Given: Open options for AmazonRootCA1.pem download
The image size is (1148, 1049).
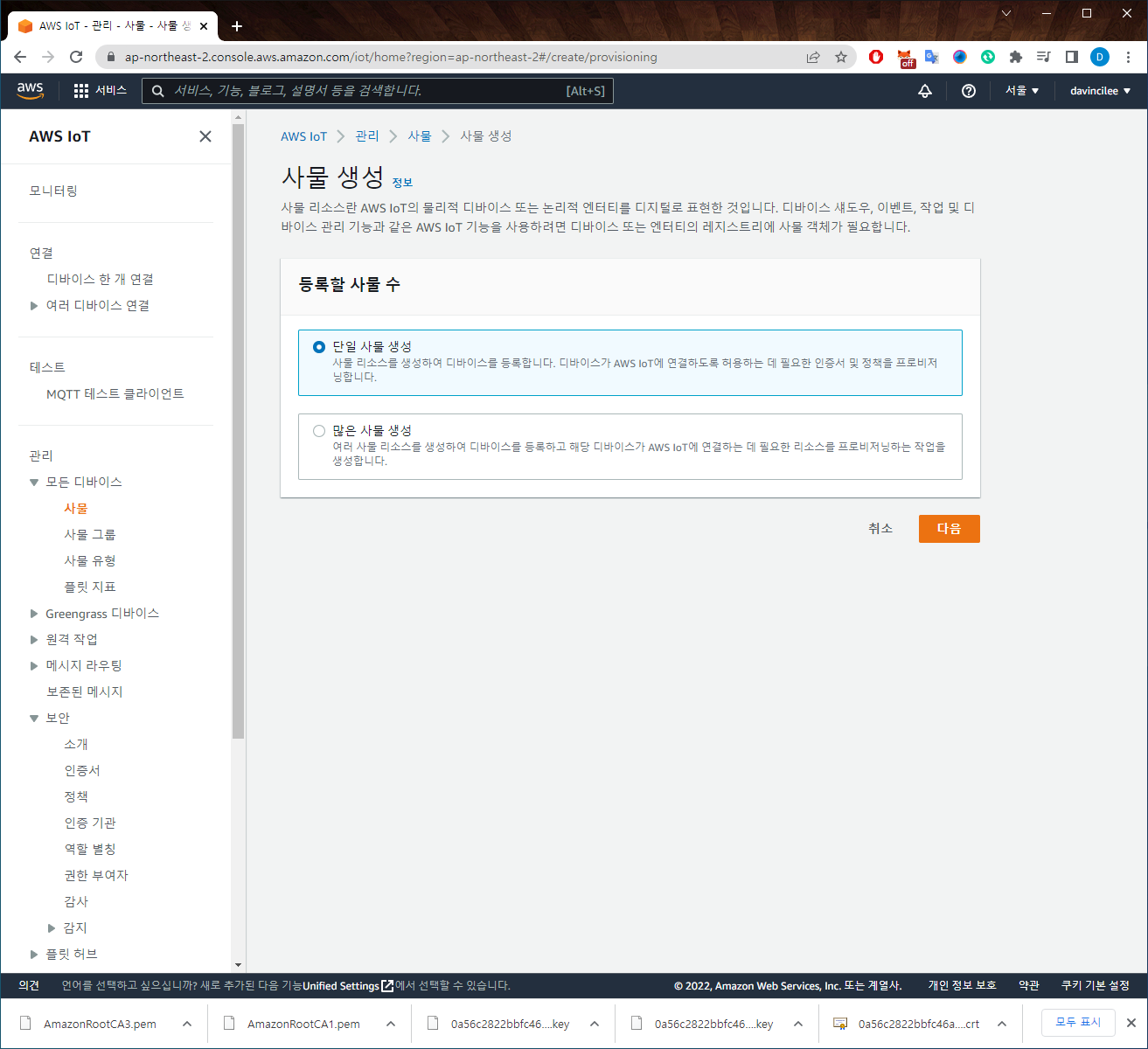Looking at the screenshot, I should [x=391, y=1024].
